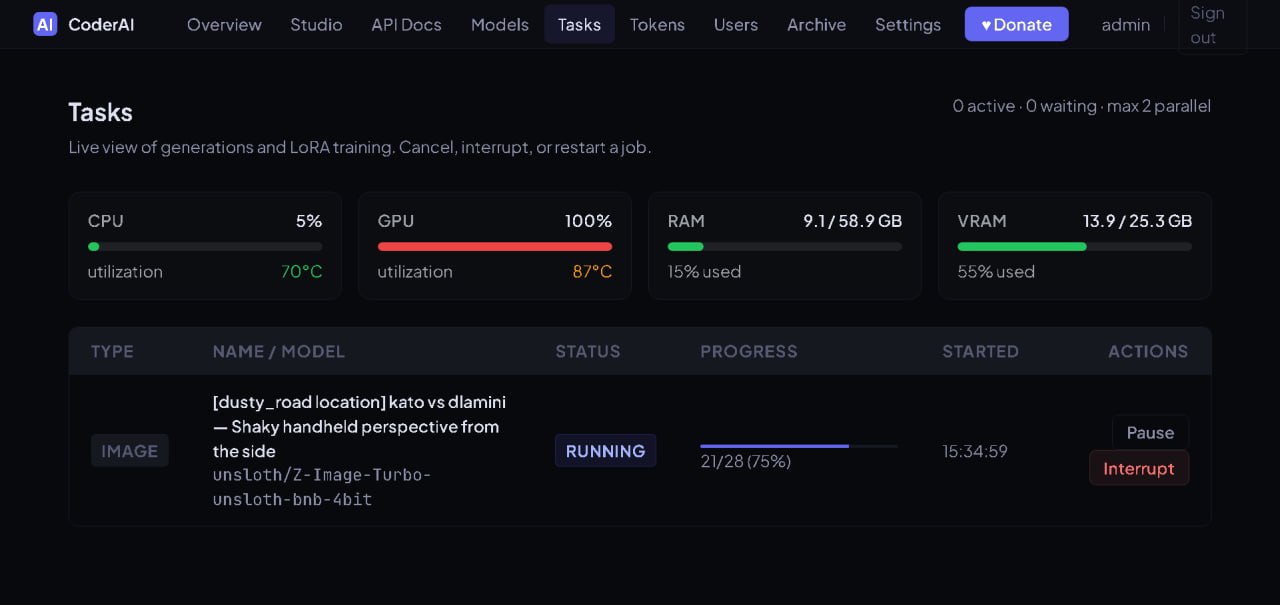
Task: Click the Tasks page heading
Action: tap(100, 112)
